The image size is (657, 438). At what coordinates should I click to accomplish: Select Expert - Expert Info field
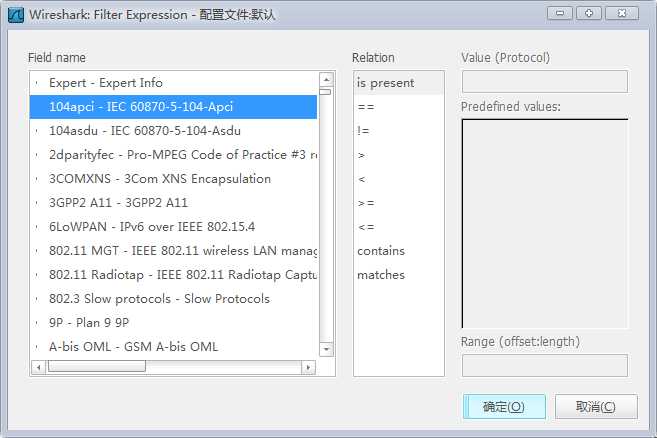click(x=173, y=83)
